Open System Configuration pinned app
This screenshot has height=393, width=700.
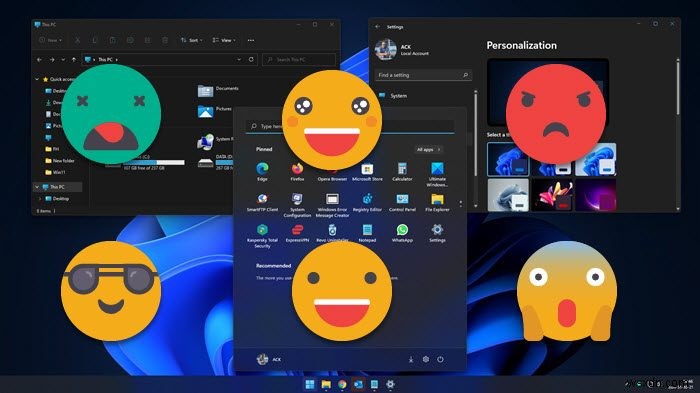(x=297, y=205)
